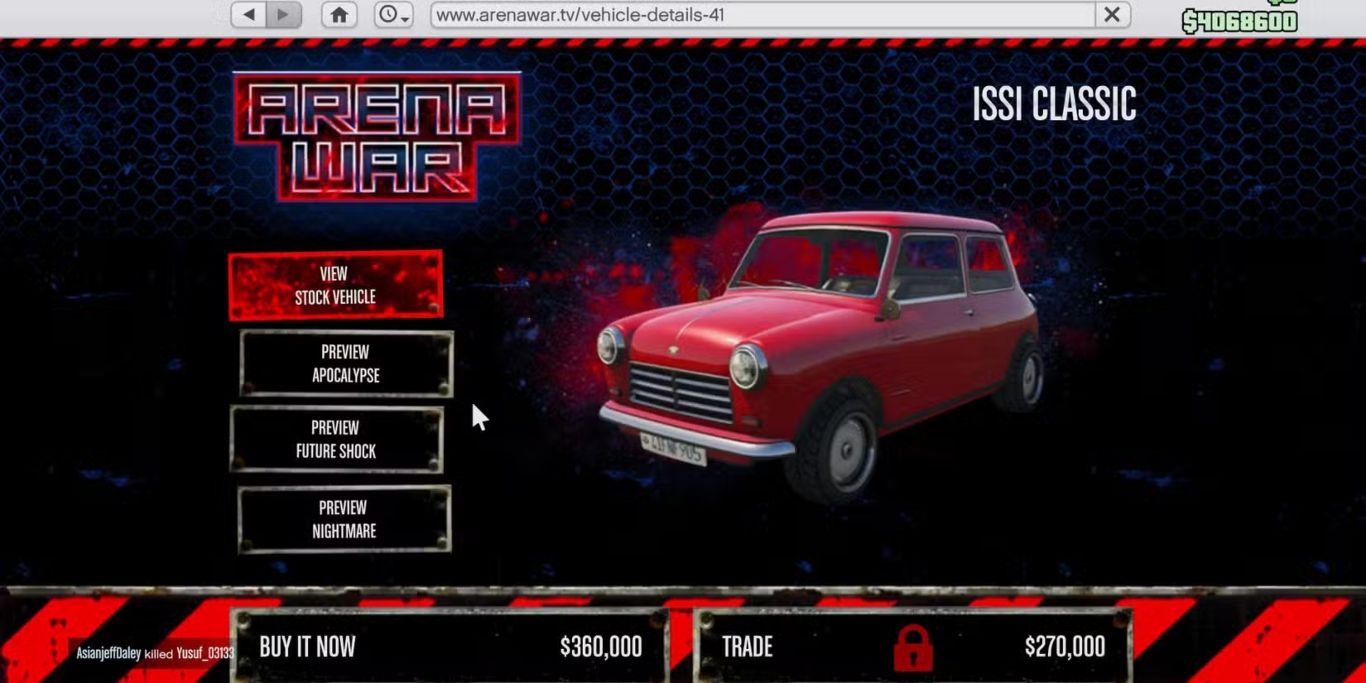Click the browser forward arrow
Viewport: 1366px width, 683px height.
[284, 15]
